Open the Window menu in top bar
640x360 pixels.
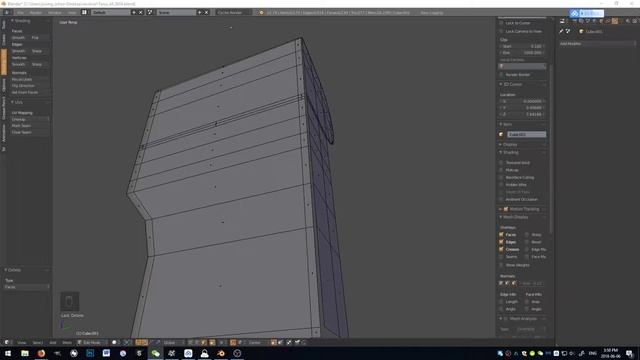pos(55,13)
